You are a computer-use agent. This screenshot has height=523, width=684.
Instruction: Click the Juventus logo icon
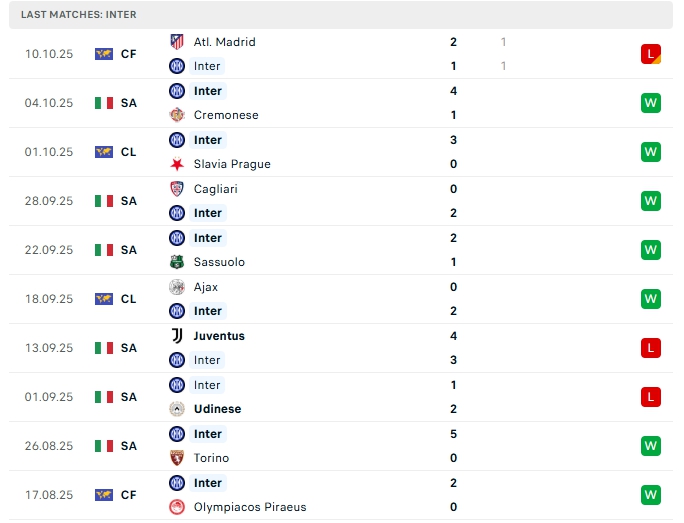pos(177,336)
